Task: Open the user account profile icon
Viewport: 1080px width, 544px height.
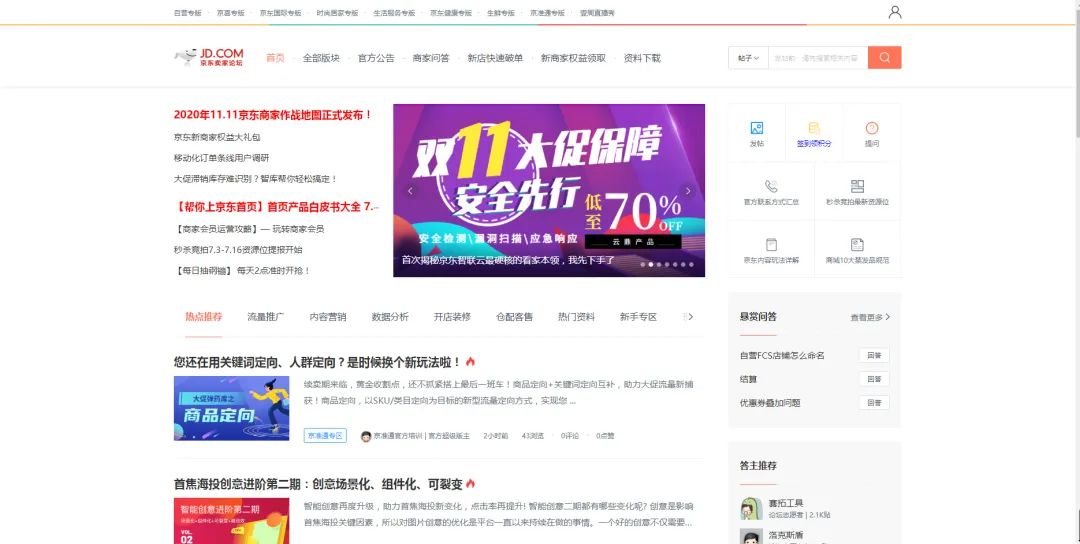Action: click(x=895, y=12)
